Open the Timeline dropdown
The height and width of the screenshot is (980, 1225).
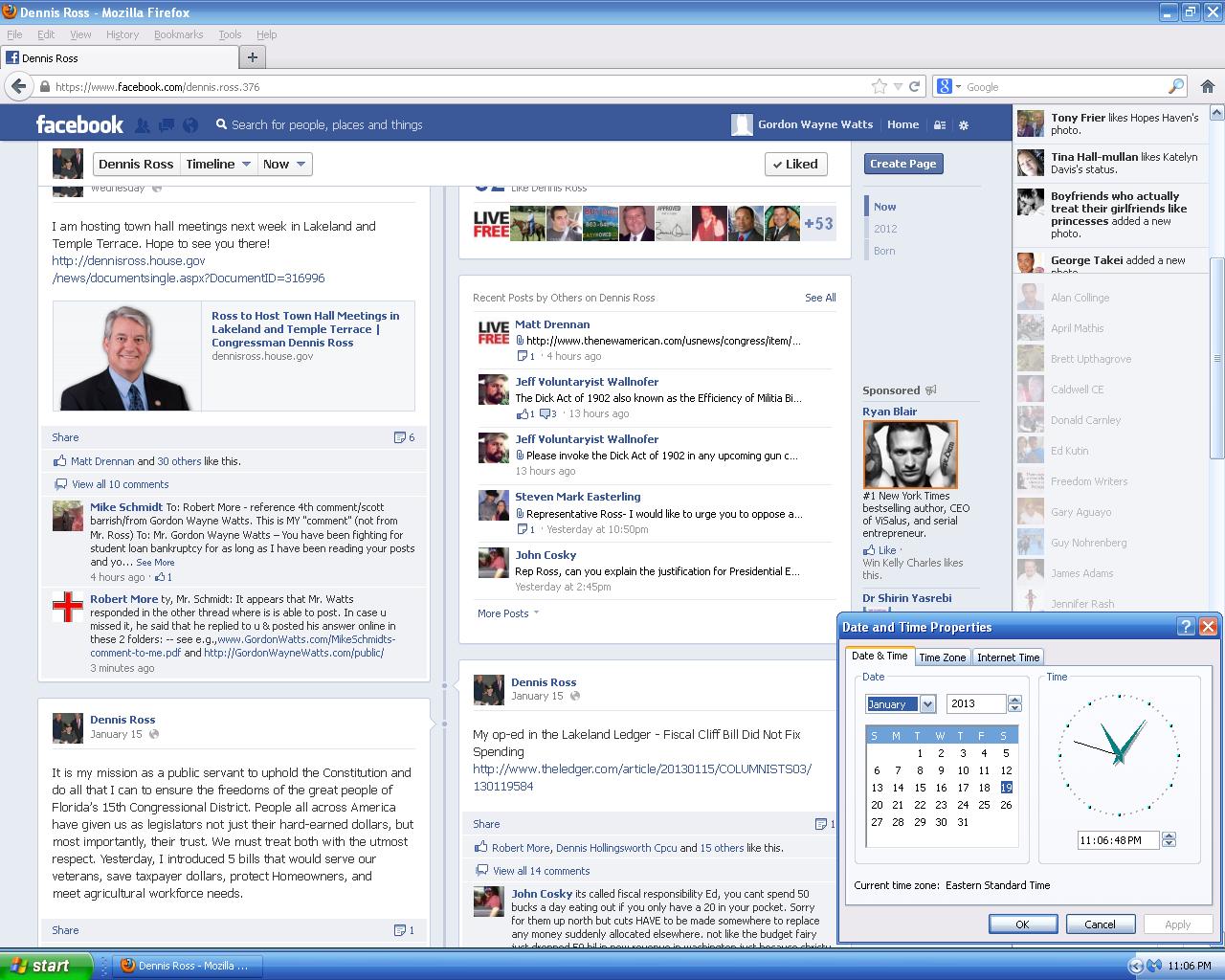[219, 164]
